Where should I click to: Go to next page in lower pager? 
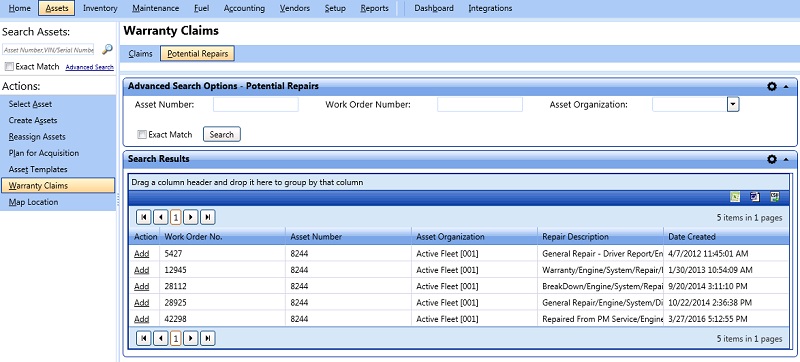pyautogui.click(x=191, y=339)
